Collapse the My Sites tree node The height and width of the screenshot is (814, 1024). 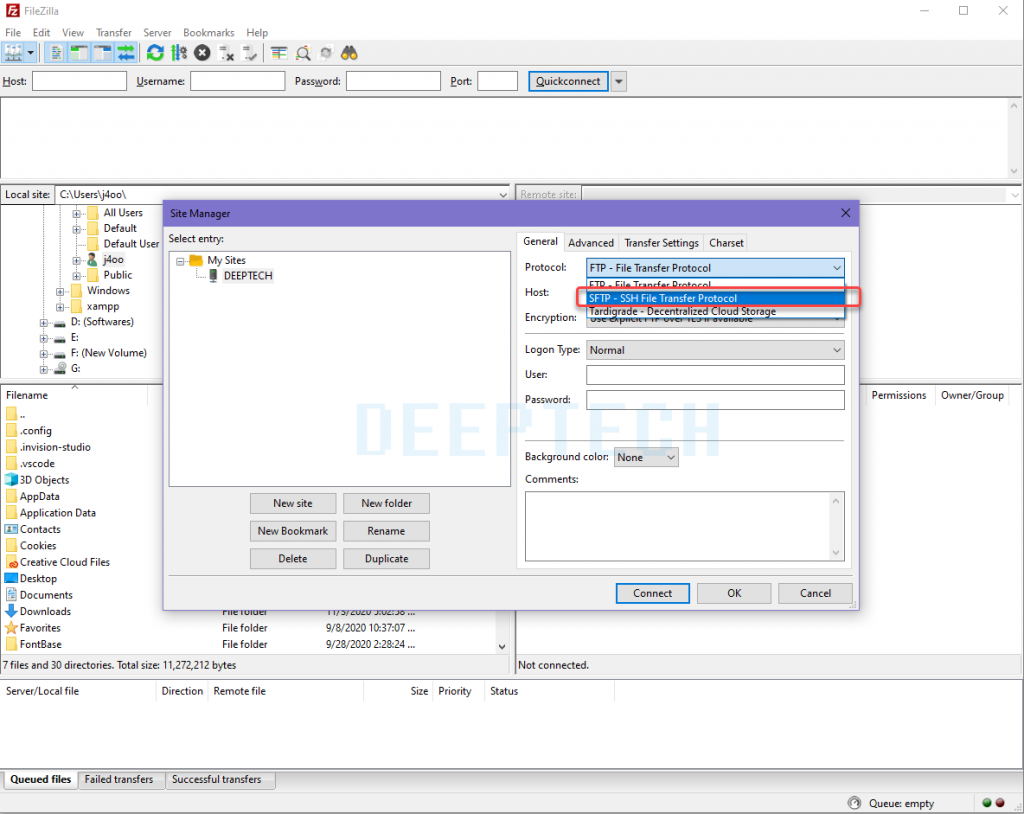tap(180, 261)
